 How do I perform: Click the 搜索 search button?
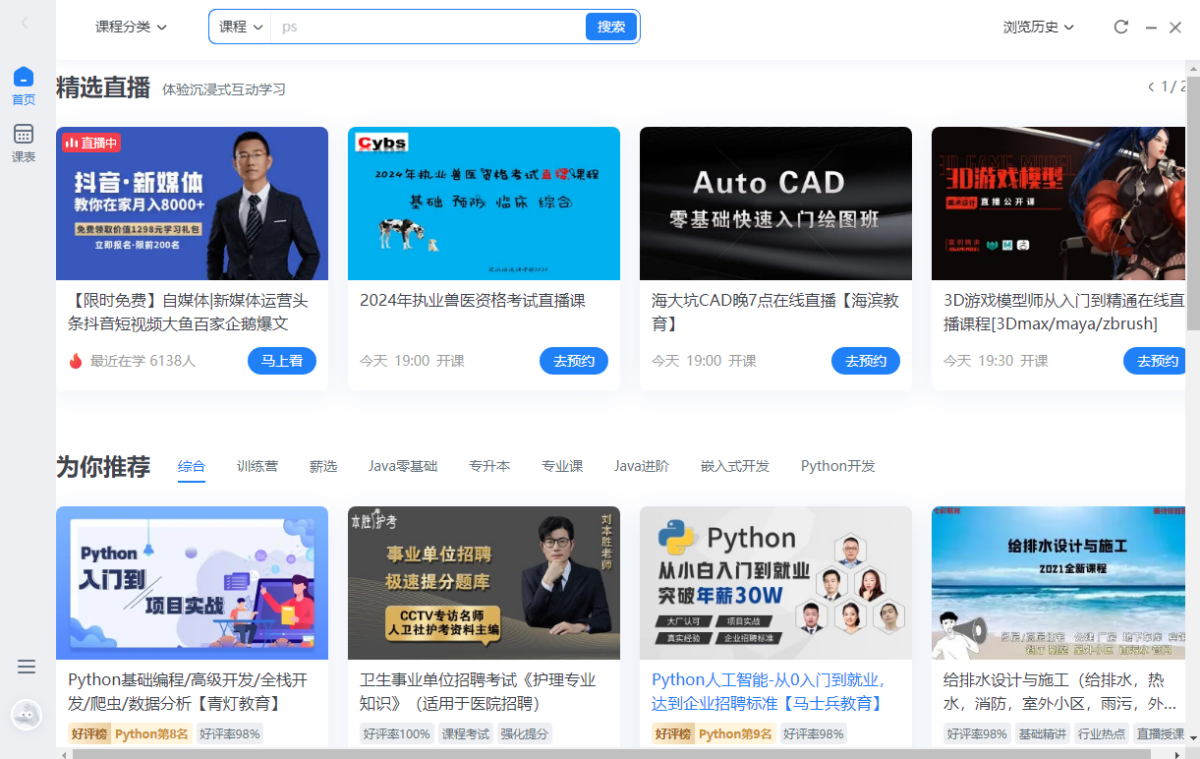pyautogui.click(x=611, y=27)
